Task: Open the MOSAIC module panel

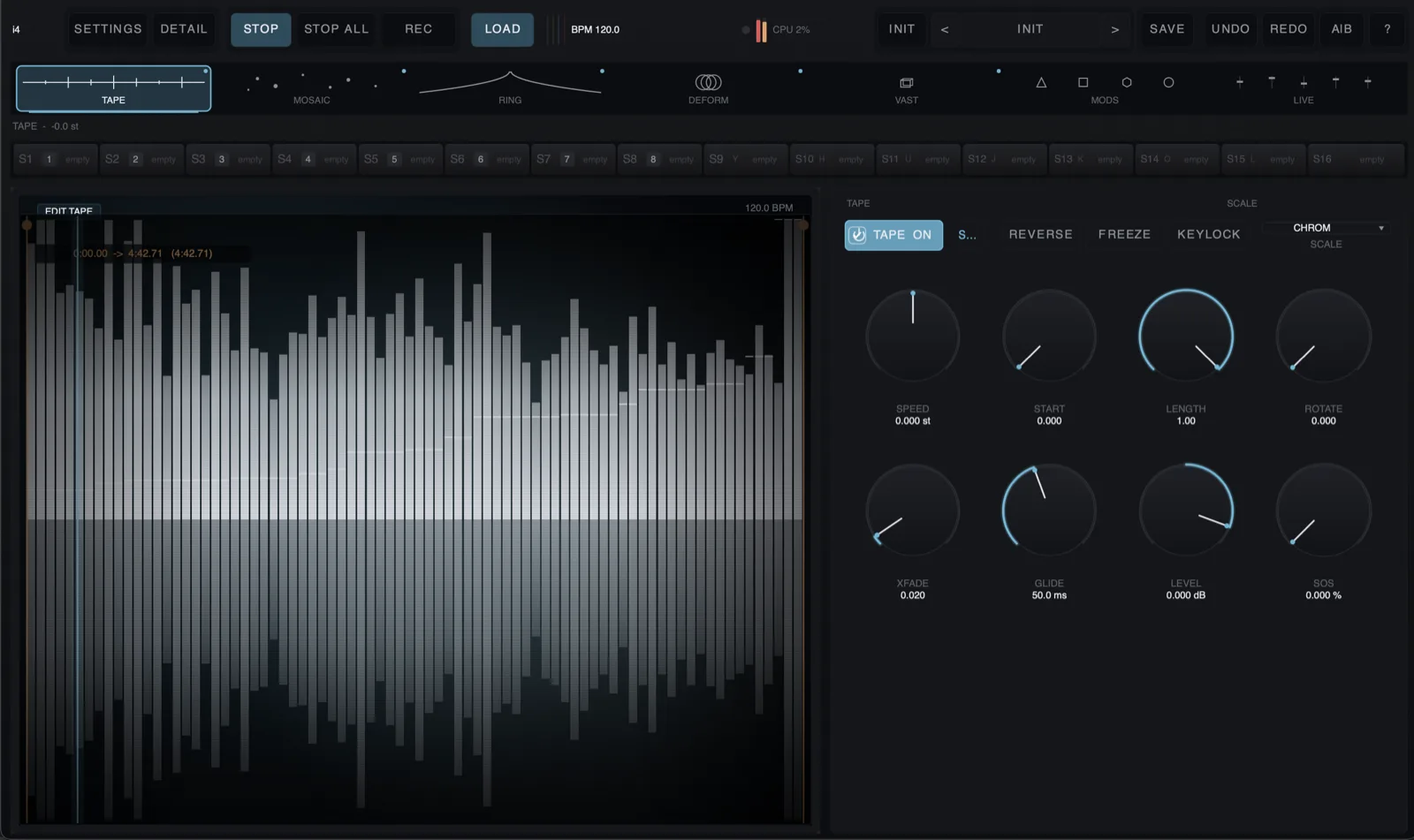Action: [x=311, y=88]
